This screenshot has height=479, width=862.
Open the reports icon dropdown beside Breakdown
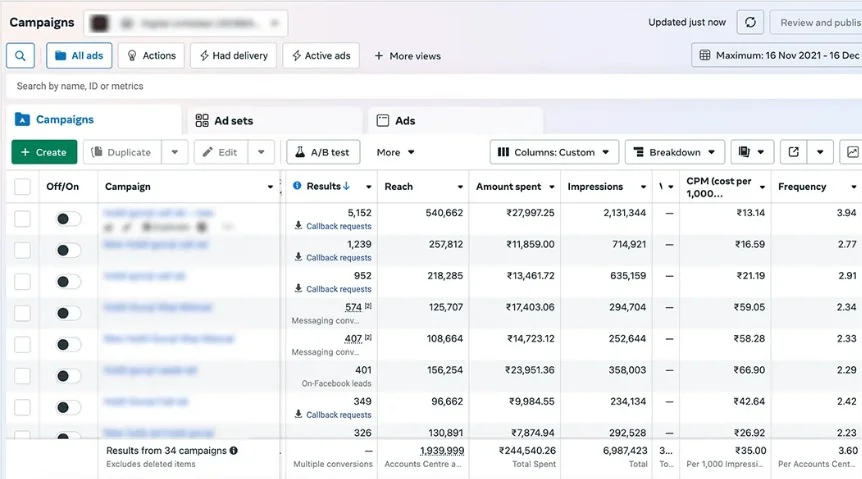click(x=752, y=152)
